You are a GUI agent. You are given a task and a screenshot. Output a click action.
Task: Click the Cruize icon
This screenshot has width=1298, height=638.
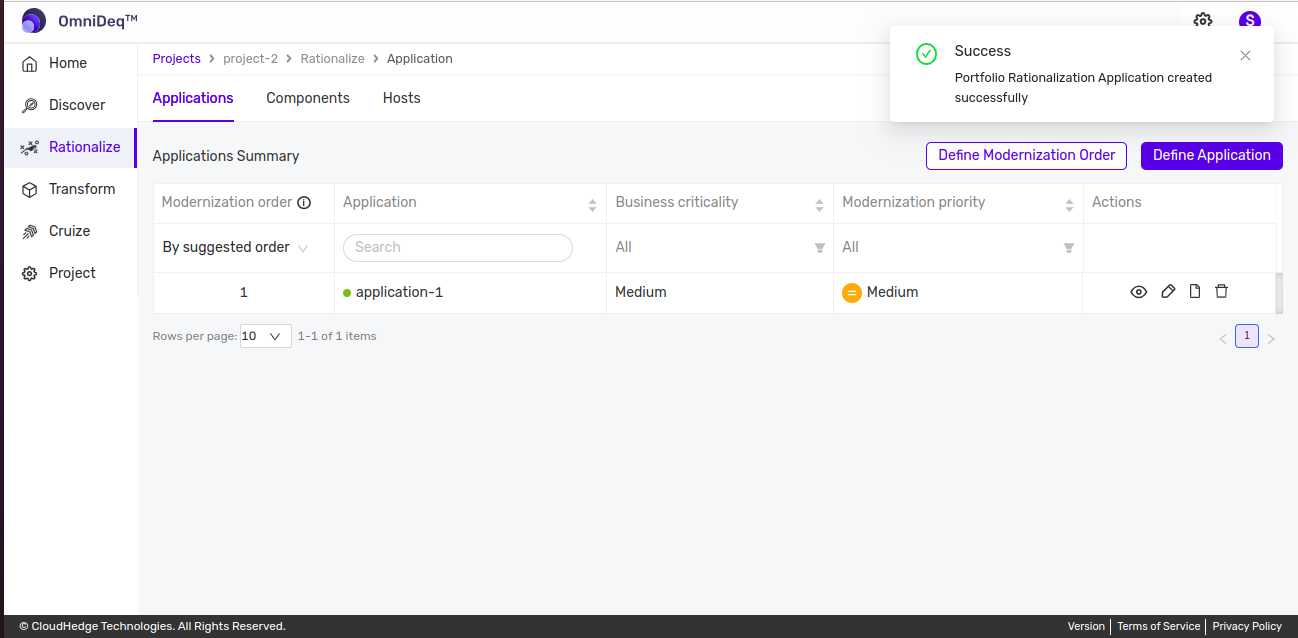(30, 231)
